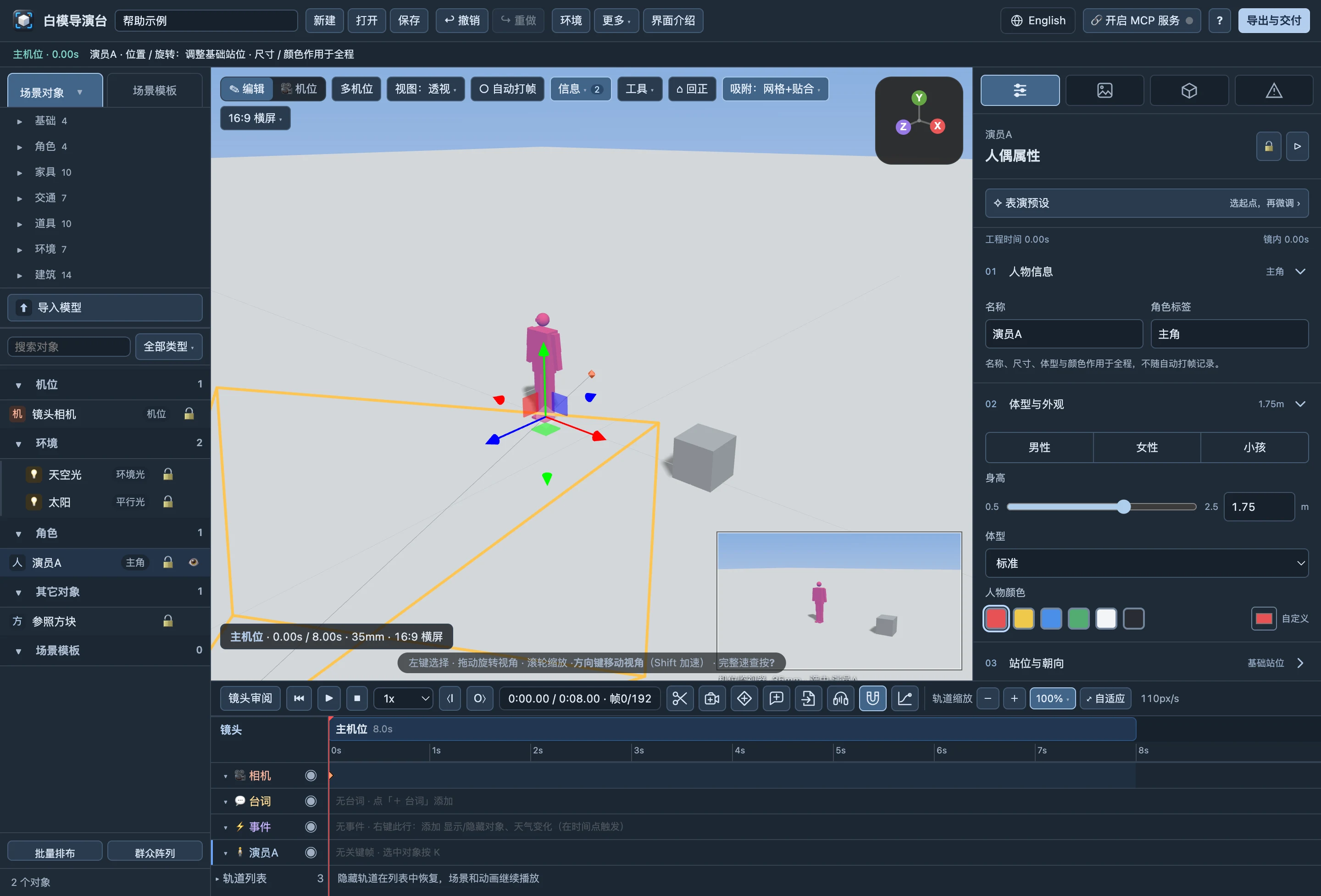Select the yellow 人物颜色 swatch
Screen dimensions: 1321x896
point(1024,619)
